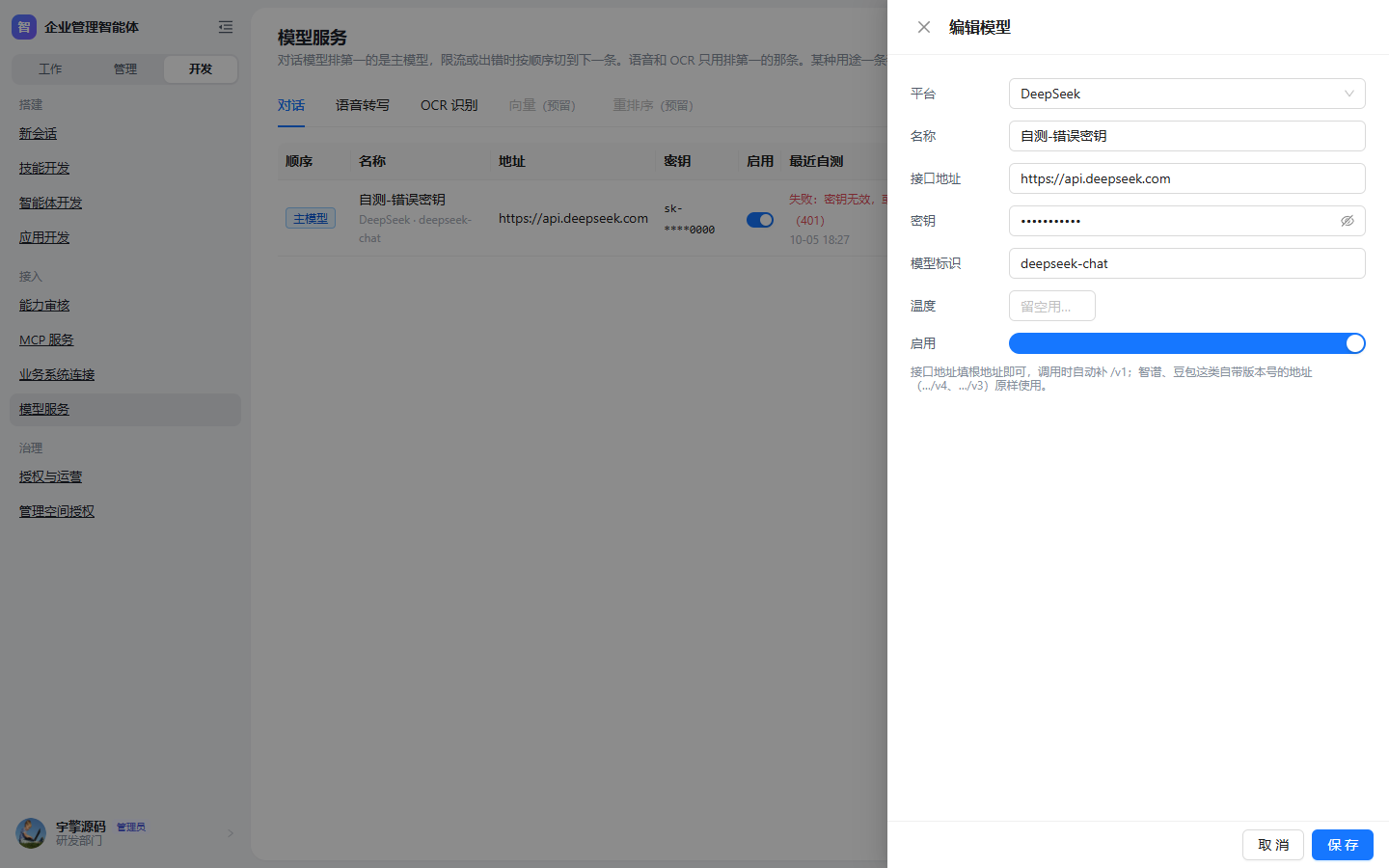Toggle 启用 switch in the model table row
The image size is (1389, 868).
[760, 220]
